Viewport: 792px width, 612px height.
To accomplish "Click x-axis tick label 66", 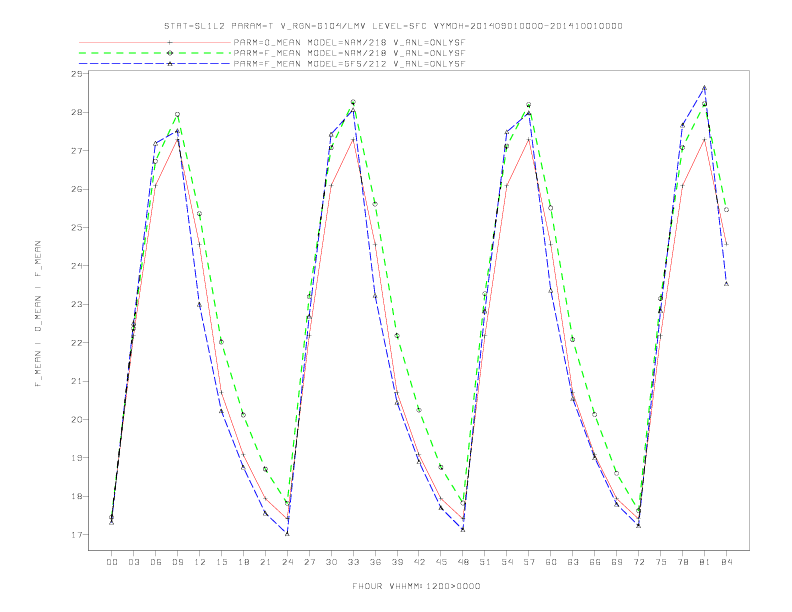I will [595, 562].
